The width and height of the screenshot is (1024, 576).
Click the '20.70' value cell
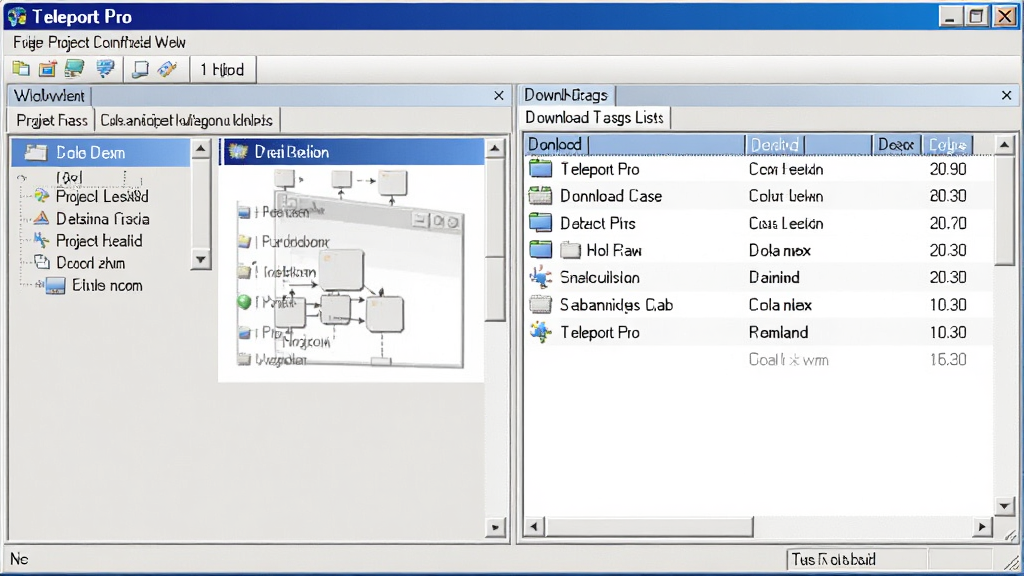point(948,223)
